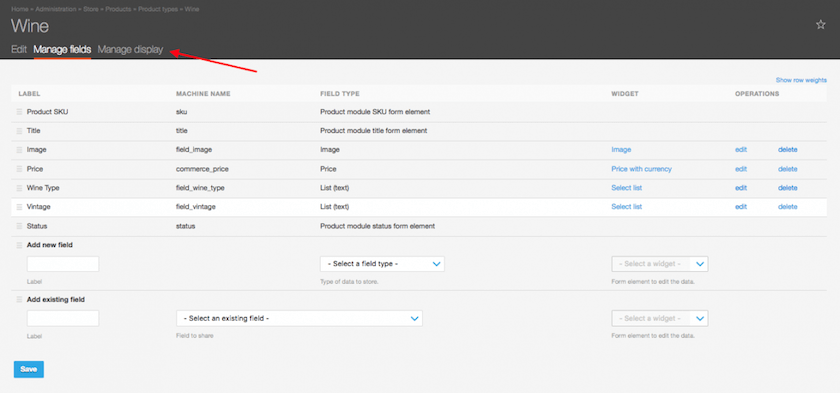Open Store breadcrumb link
This screenshot has height=393, width=840.
point(91,9)
